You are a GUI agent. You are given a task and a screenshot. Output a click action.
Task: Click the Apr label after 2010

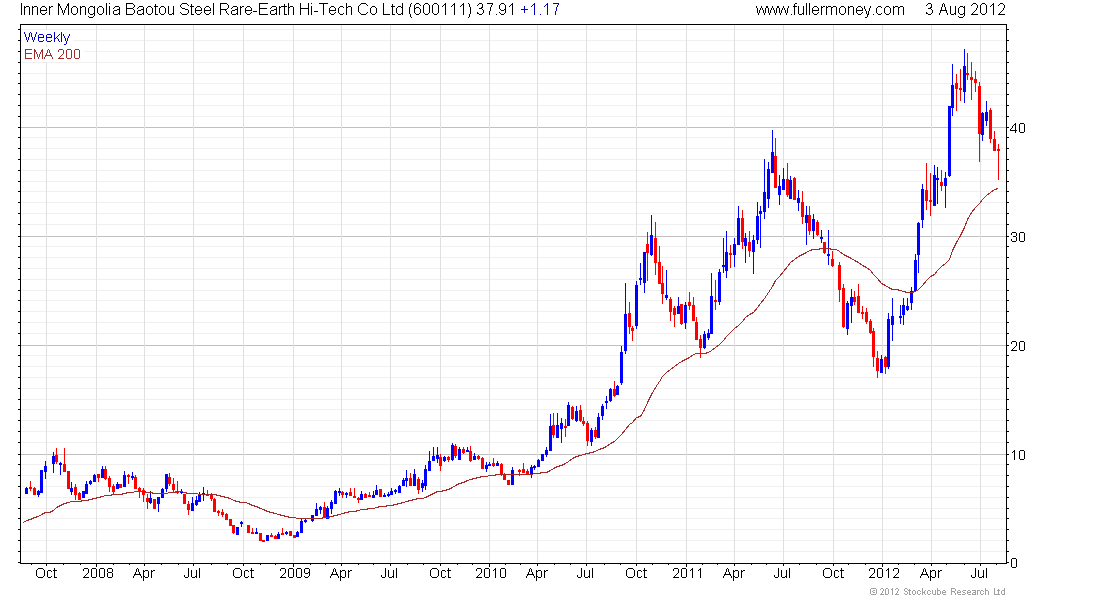click(537, 573)
